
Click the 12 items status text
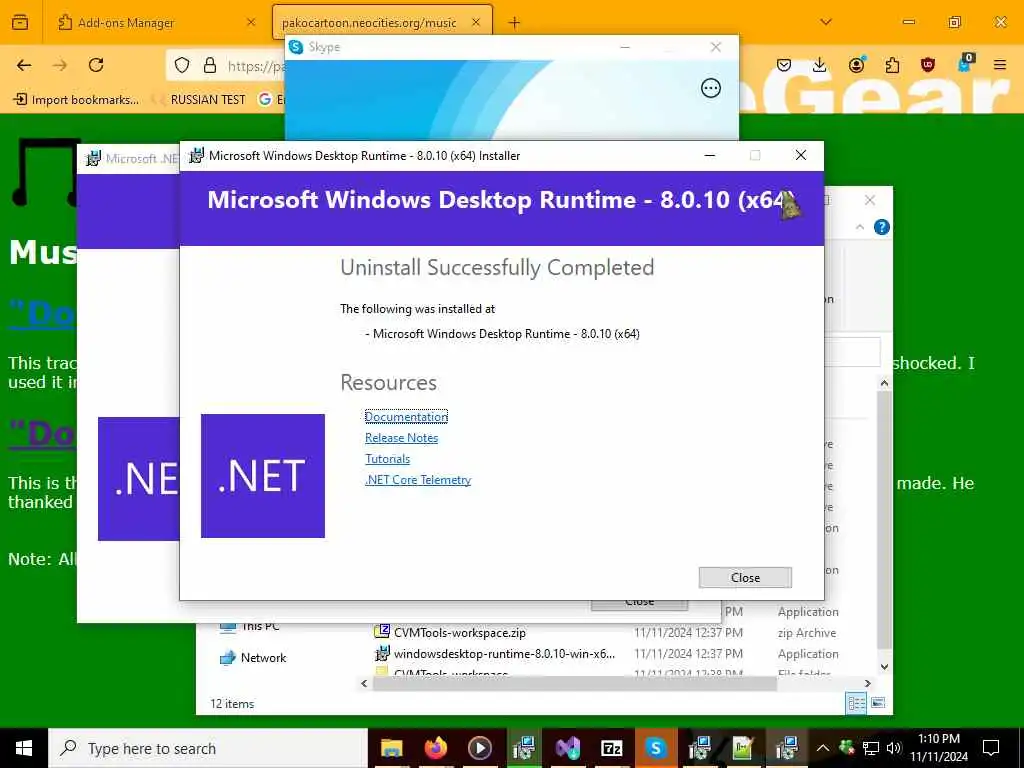(232, 703)
